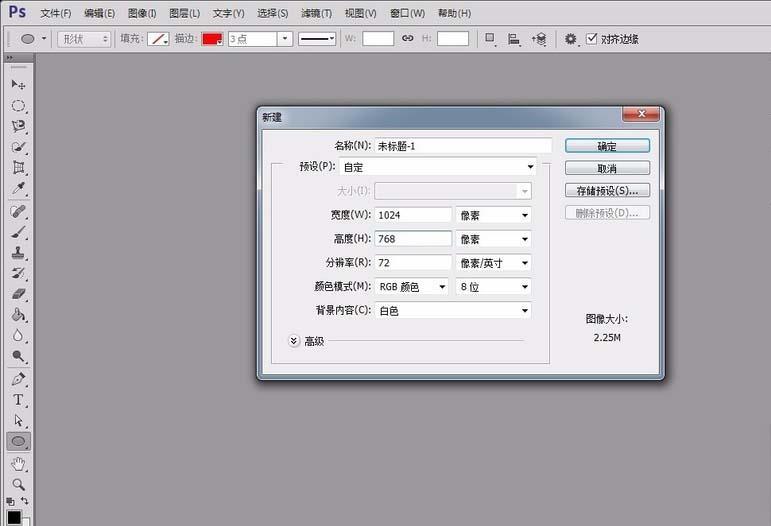Viewport: 771px width, 526px height.
Task: Open the height unit 像素 dropdown
Action: tap(493, 239)
